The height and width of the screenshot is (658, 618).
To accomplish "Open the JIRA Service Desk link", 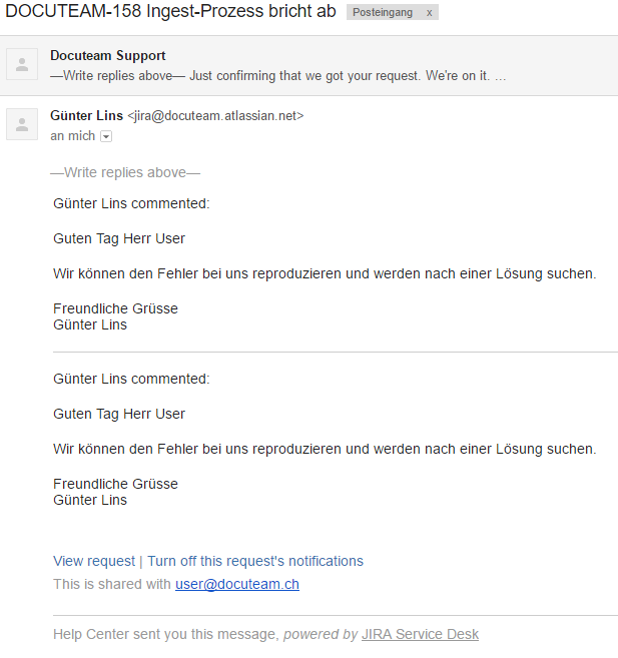I will (x=420, y=634).
